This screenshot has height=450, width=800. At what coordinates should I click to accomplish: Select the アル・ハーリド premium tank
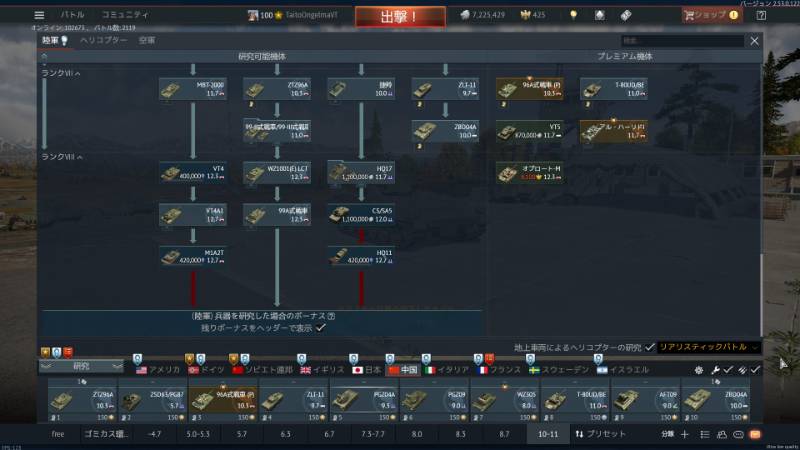tap(614, 131)
